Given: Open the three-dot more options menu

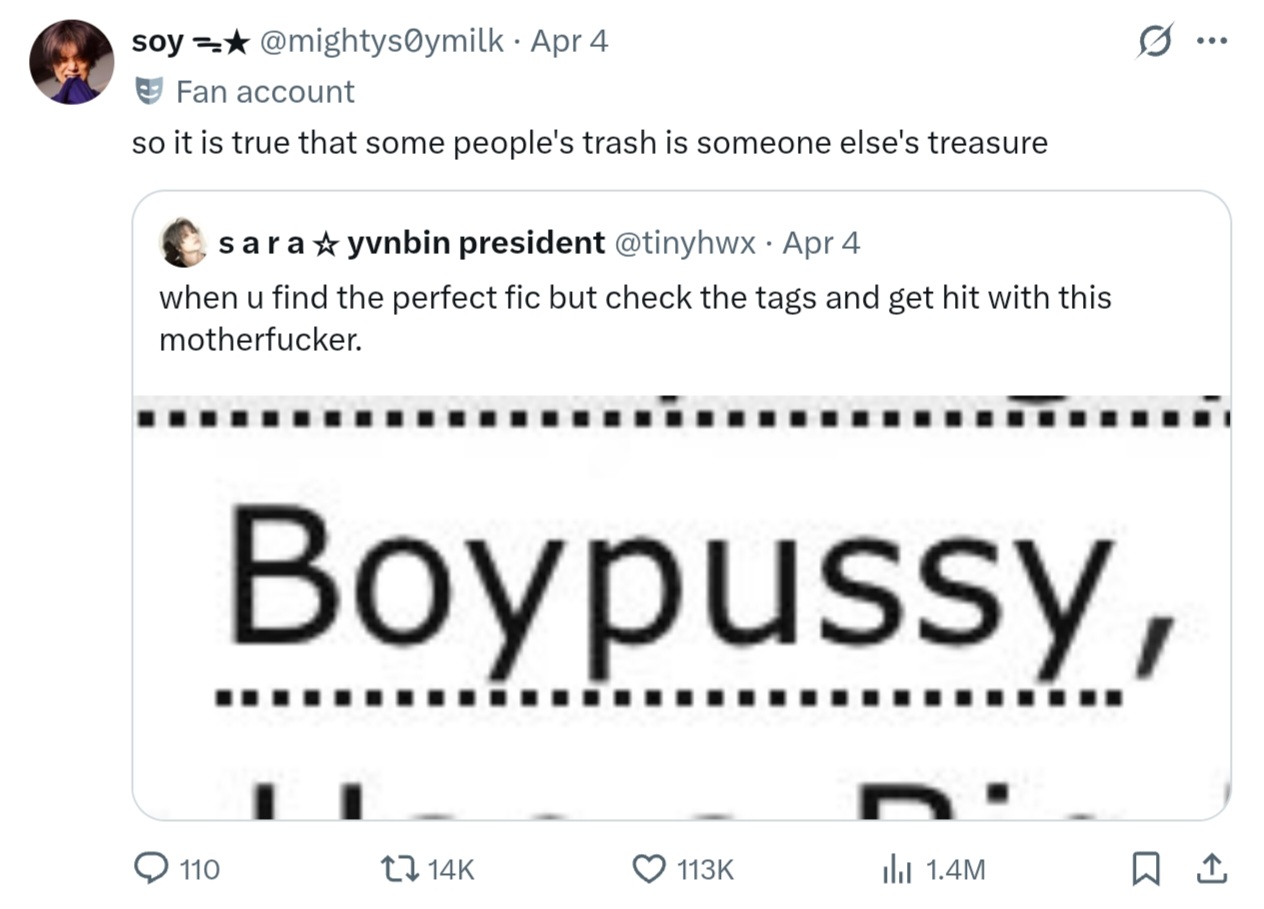Looking at the screenshot, I should tap(1211, 42).
